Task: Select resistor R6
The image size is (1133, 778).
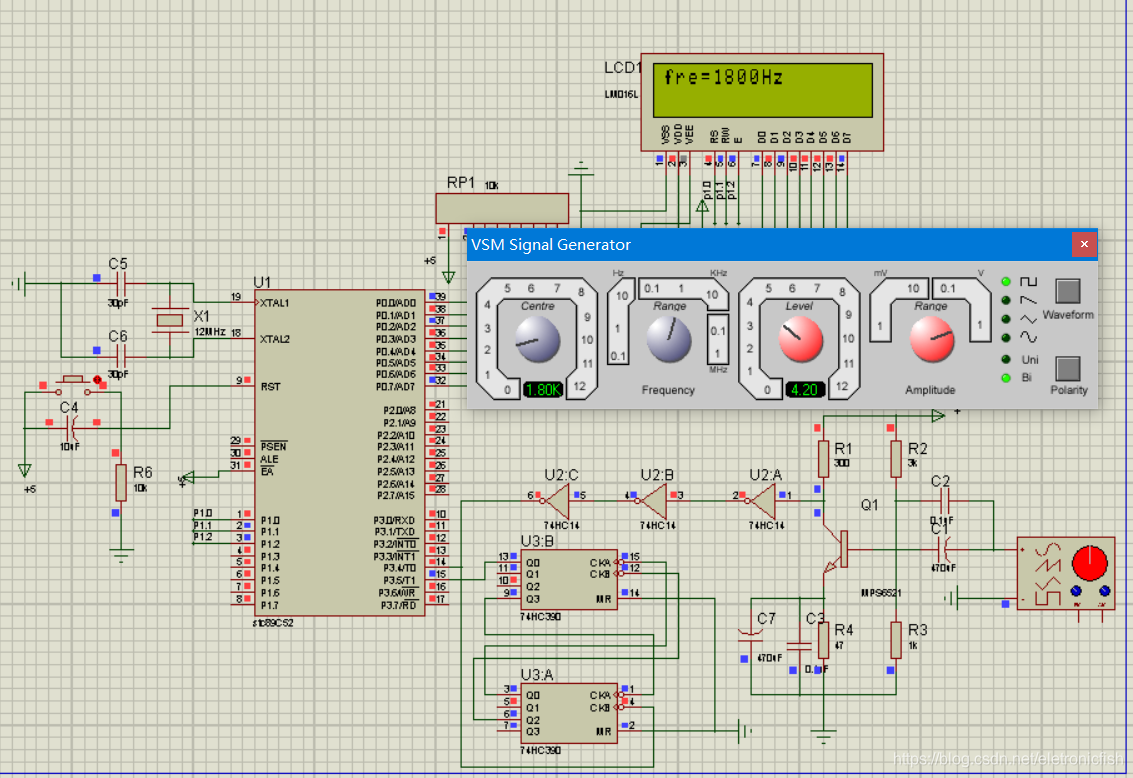Action: pyautogui.click(x=121, y=483)
